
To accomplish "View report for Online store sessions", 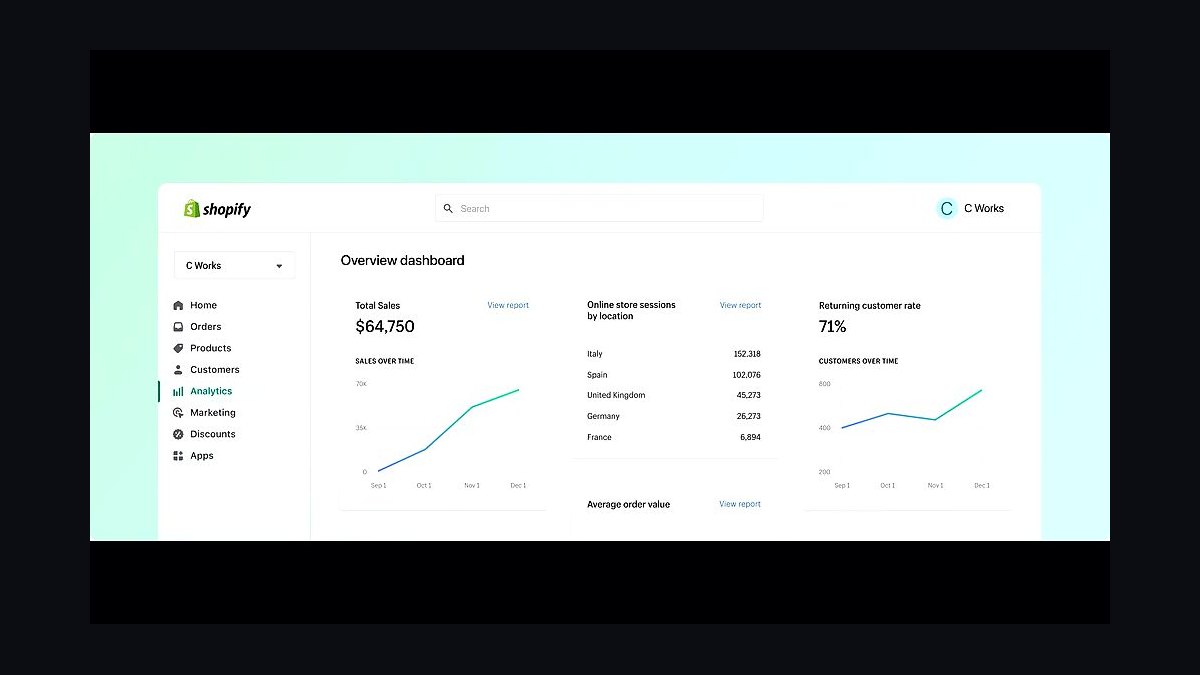I will (740, 305).
